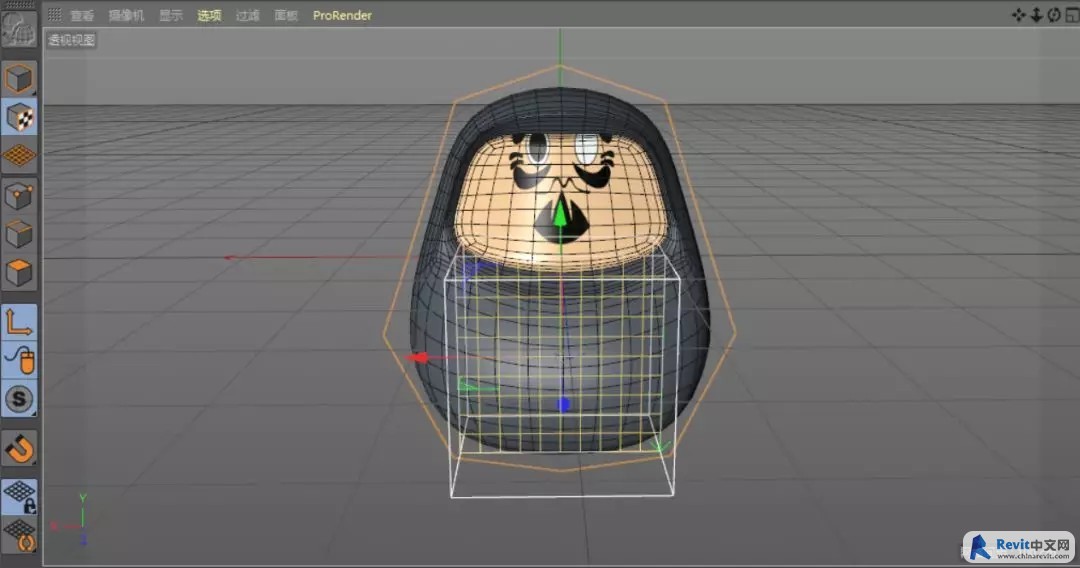Toggle the Enable Axis L-shaped icon
The image size is (1080, 568).
tap(19, 322)
